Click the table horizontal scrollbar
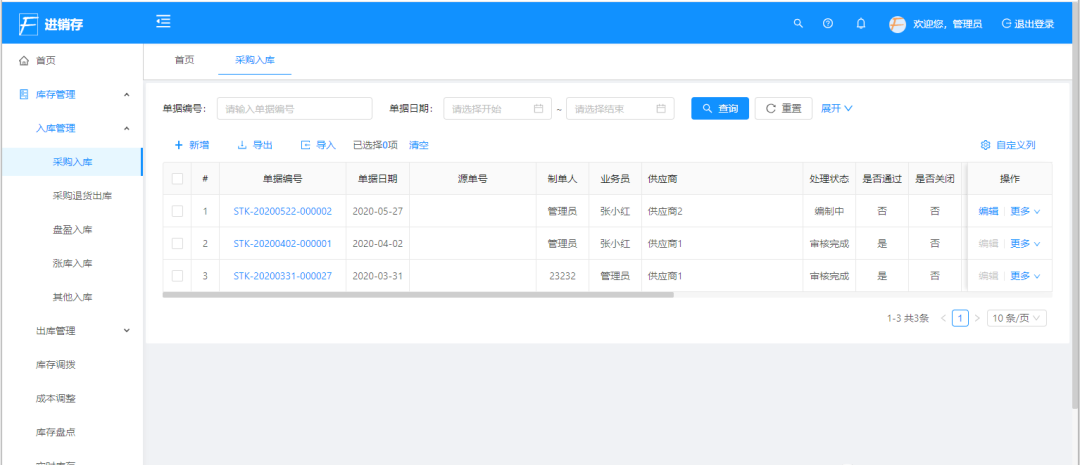 click(x=418, y=295)
